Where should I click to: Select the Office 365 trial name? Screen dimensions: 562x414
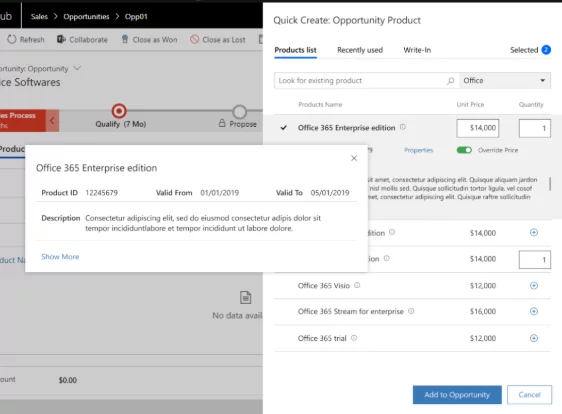pyautogui.click(x=322, y=338)
